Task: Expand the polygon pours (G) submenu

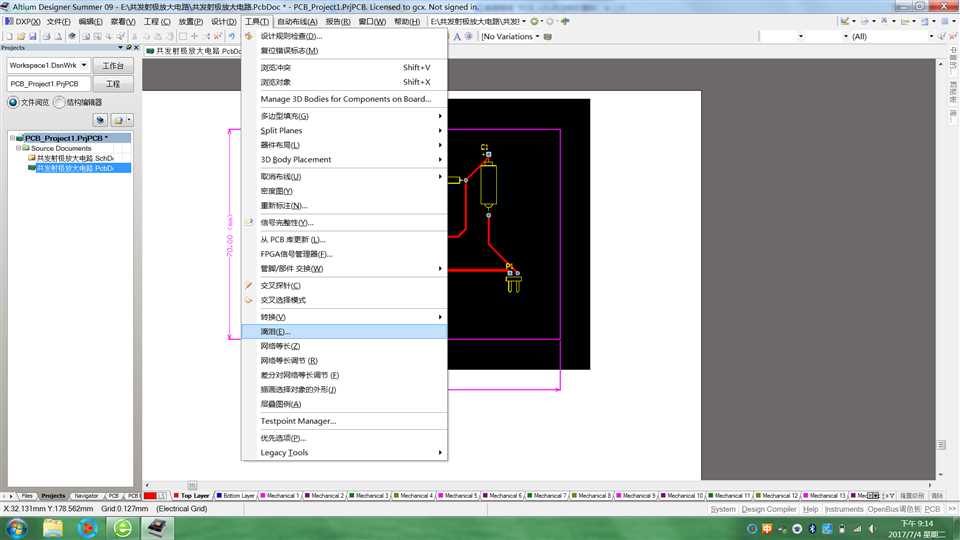Action: [345, 116]
